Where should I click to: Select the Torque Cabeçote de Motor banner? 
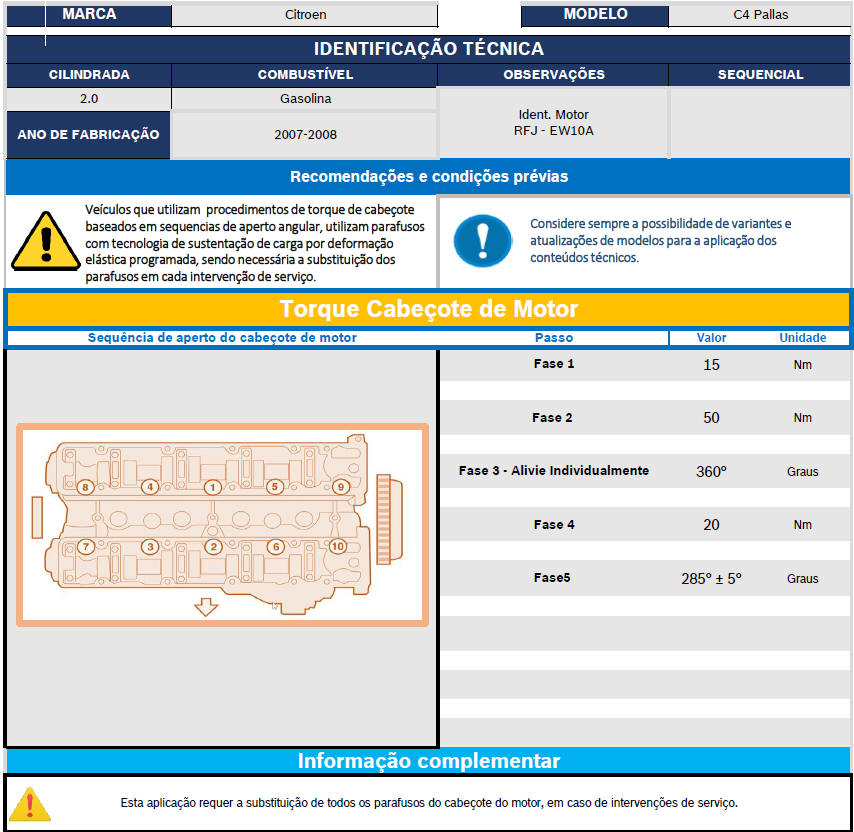tap(428, 309)
